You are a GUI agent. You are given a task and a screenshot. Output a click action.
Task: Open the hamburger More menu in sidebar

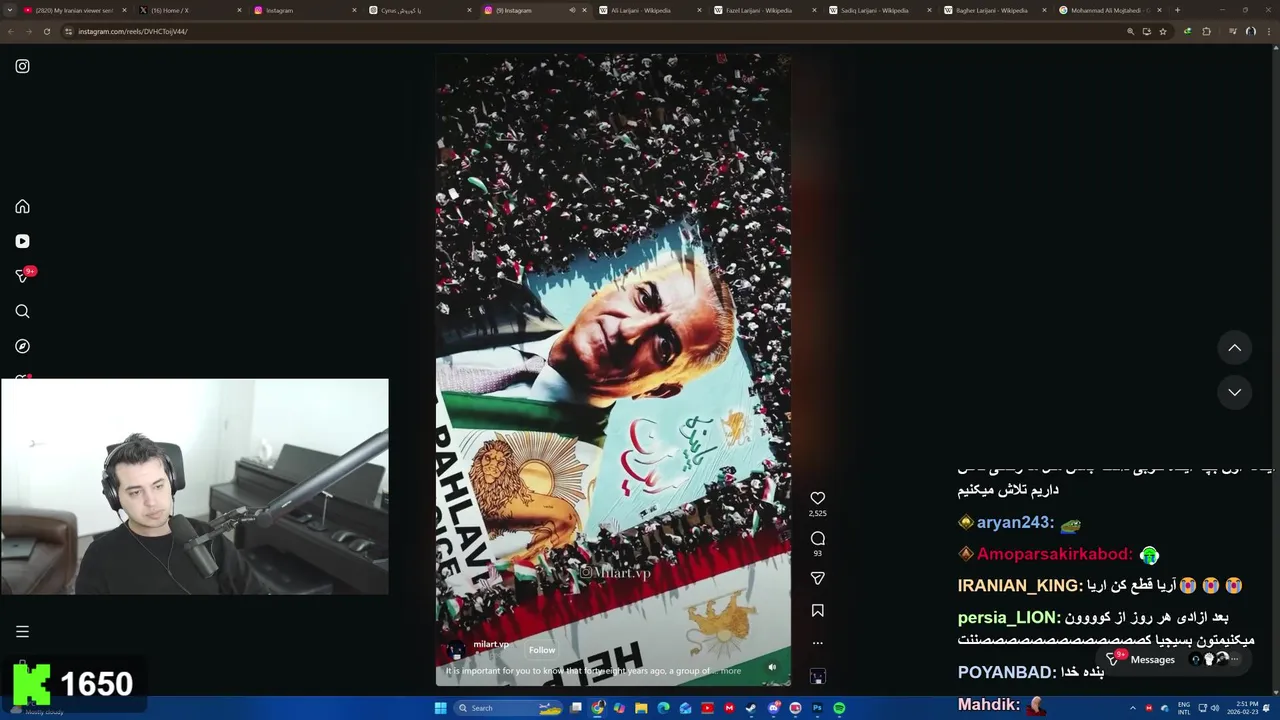point(22,631)
